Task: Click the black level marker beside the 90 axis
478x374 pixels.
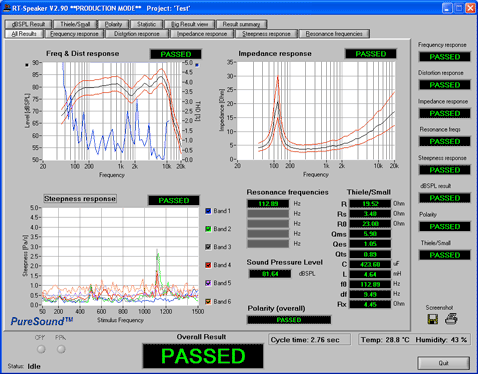Action: (x=27, y=65)
